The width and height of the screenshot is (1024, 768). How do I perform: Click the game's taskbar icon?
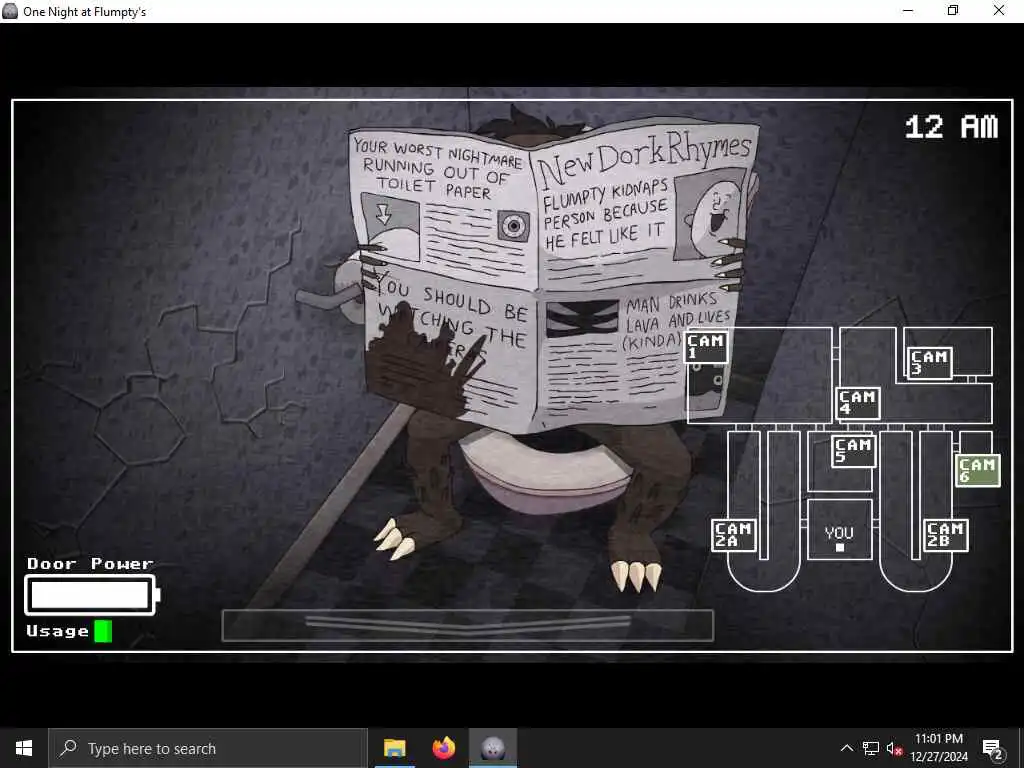point(493,748)
